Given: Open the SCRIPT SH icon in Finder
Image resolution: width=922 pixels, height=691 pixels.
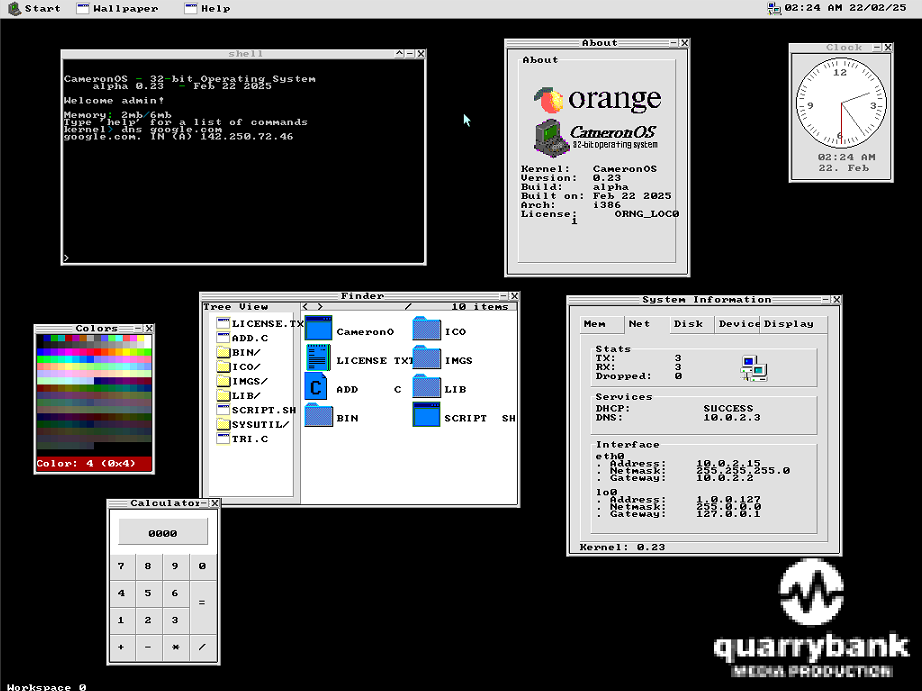Looking at the screenshot, I should coord(427,417).
